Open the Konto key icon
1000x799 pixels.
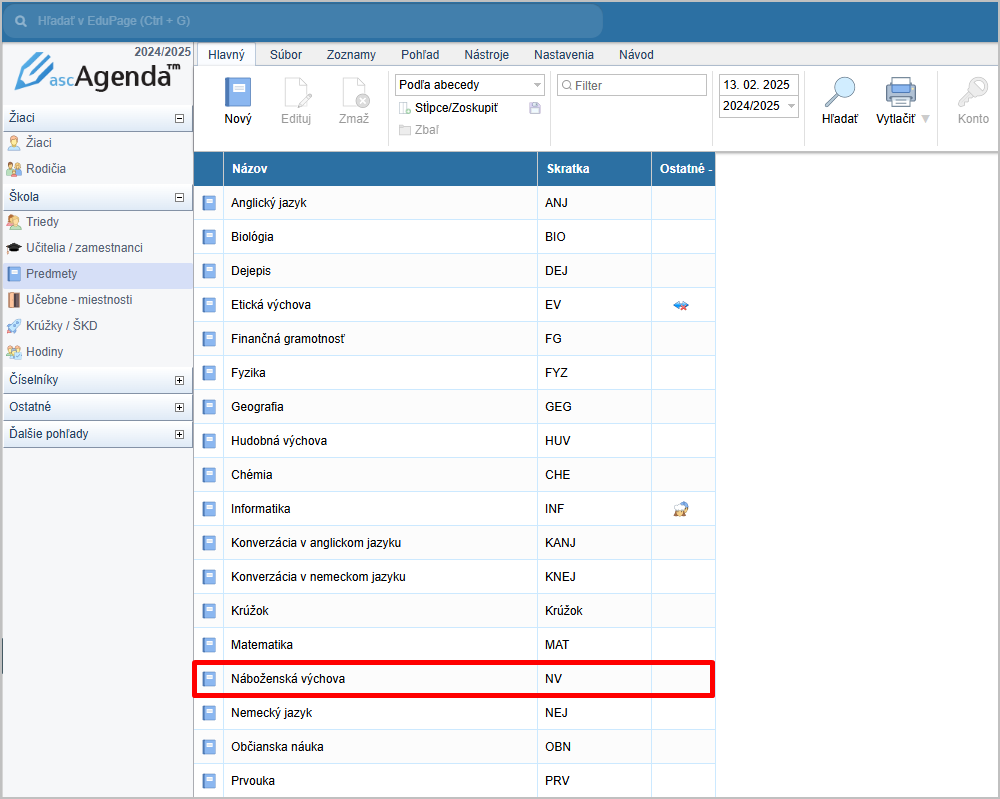973,92
